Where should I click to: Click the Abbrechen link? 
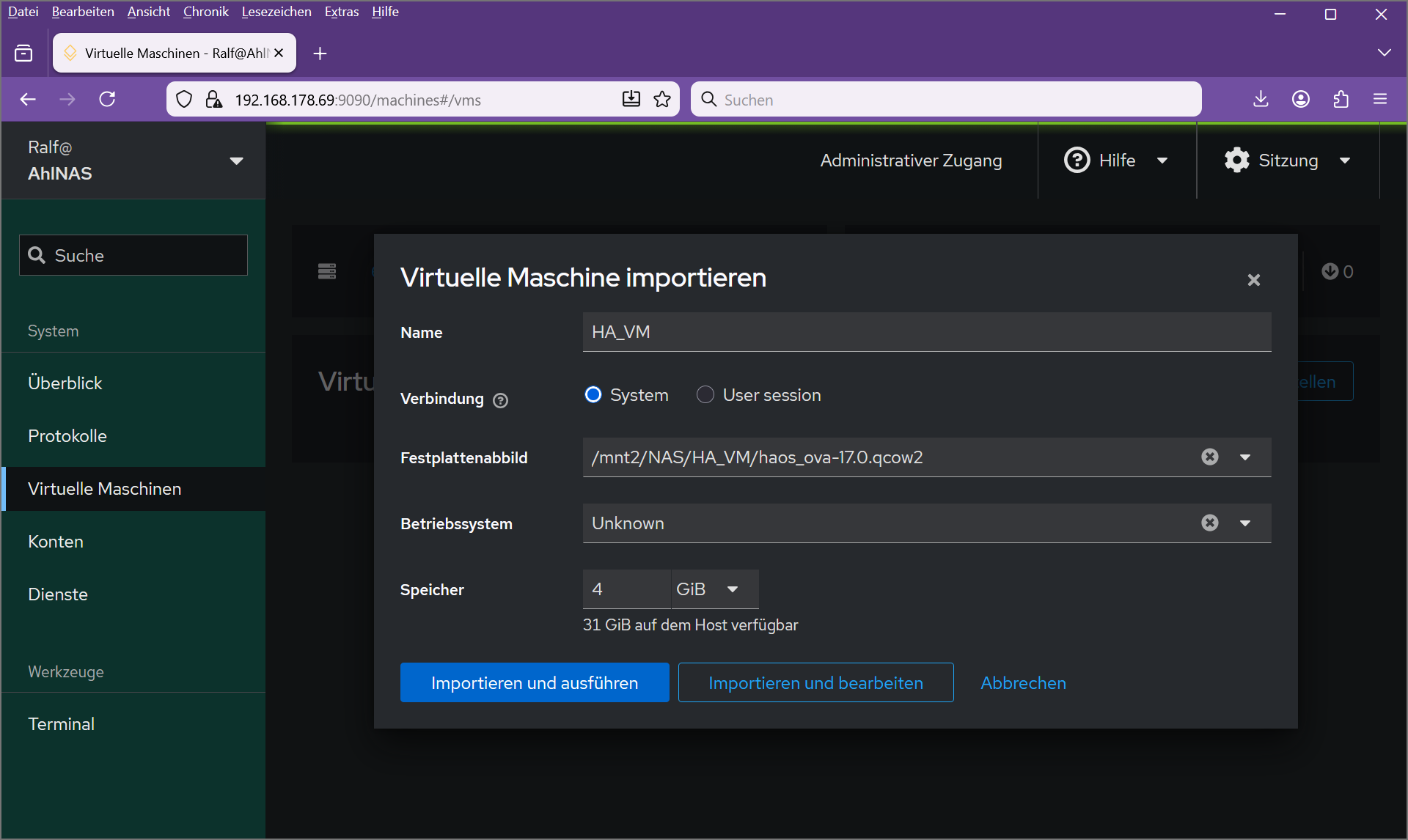pos(1023,682)
